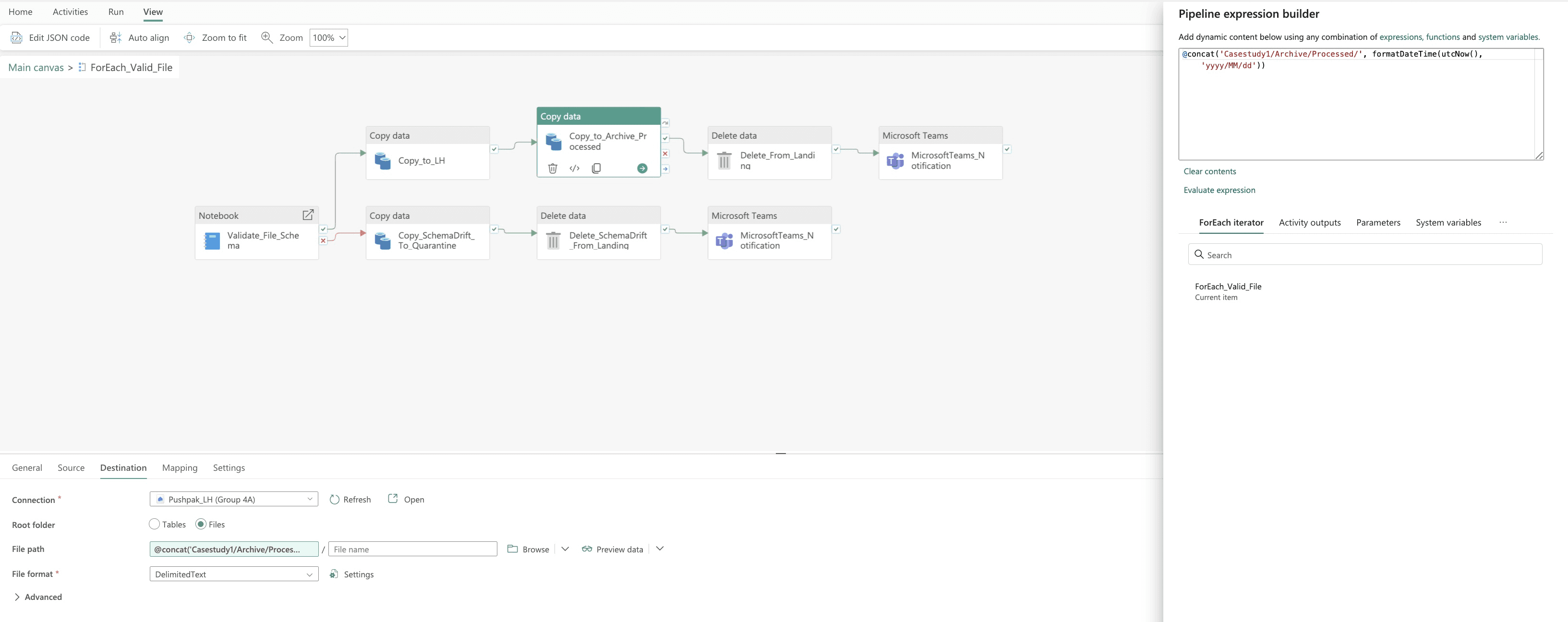1568x622 pixels.
Task: Go to Main canvas breadcrumb
Action: tap(36, 68)
